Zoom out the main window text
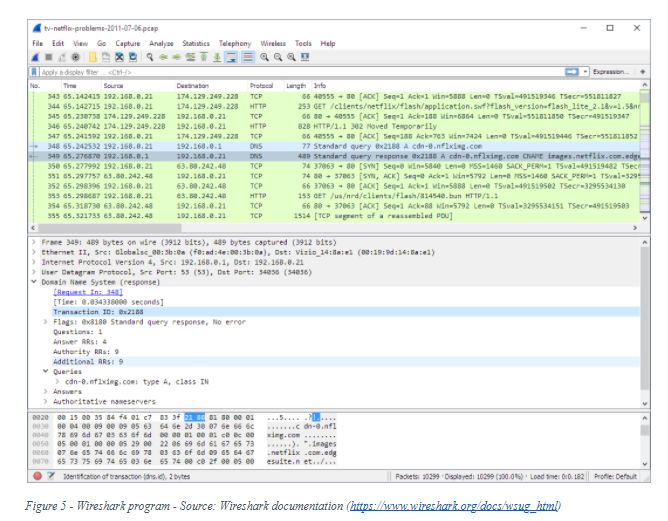This screenshot has height=521, width=668. [x=278, y=57]
